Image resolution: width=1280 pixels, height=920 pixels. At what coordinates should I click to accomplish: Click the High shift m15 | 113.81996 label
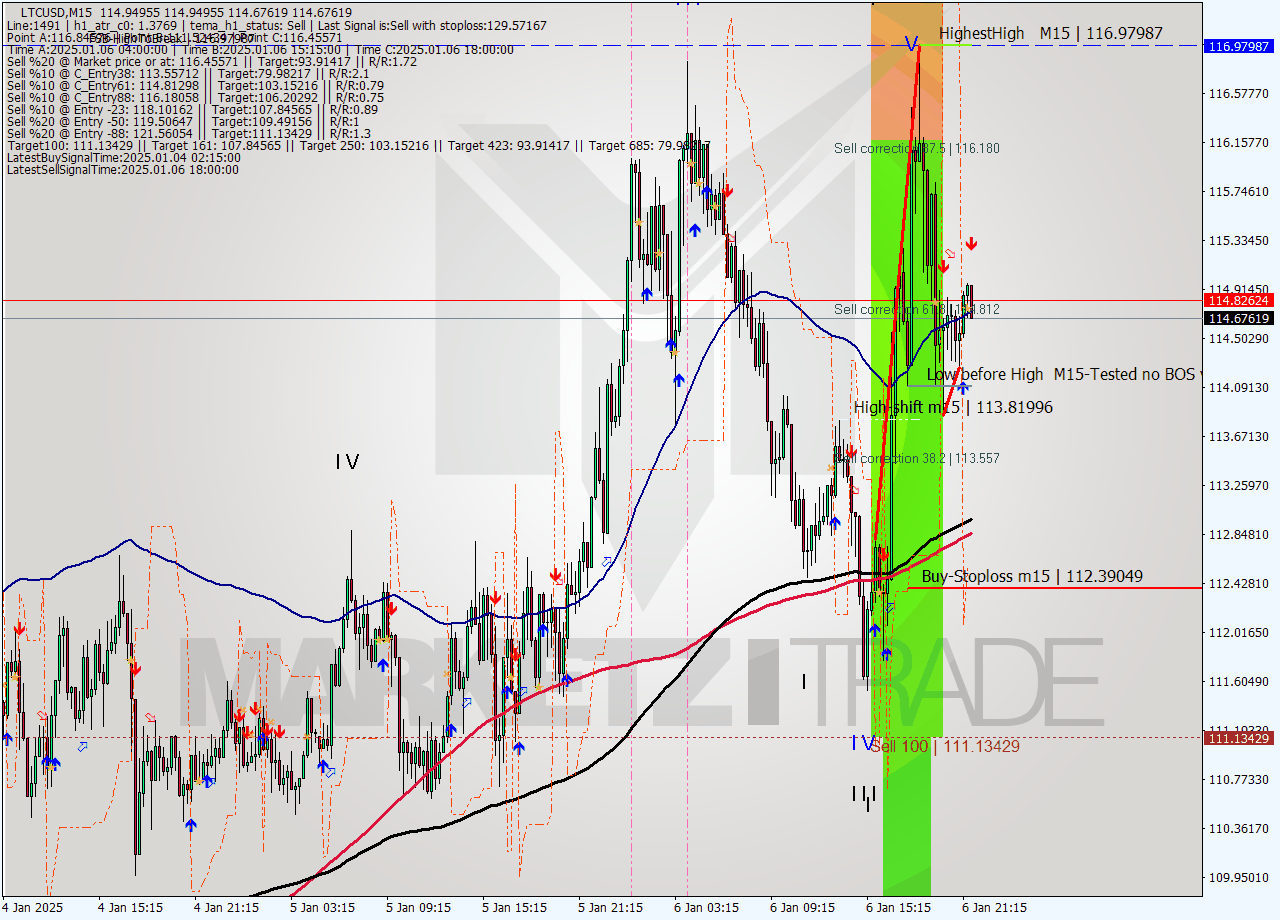[x=953, y=408]
